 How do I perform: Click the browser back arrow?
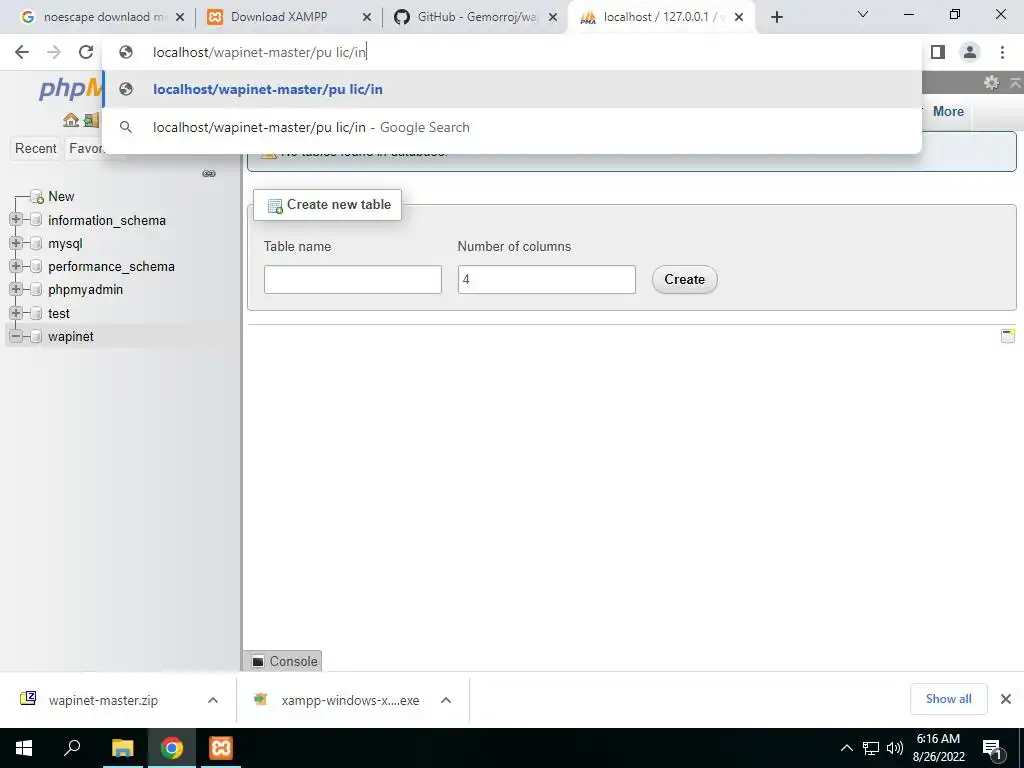pos(22,52)
